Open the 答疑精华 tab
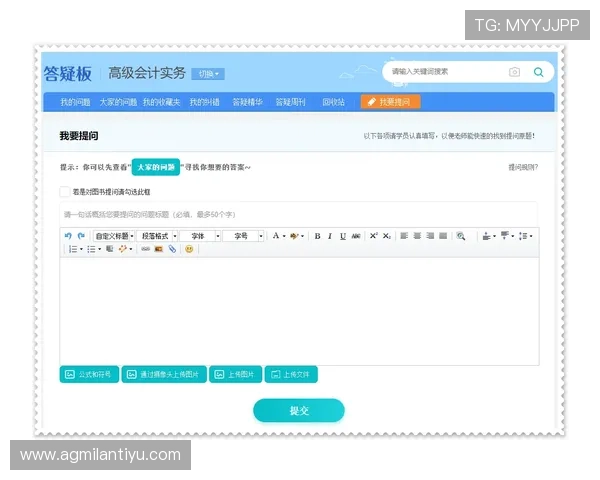Screen dimensions: 600x480 point(248,102)
